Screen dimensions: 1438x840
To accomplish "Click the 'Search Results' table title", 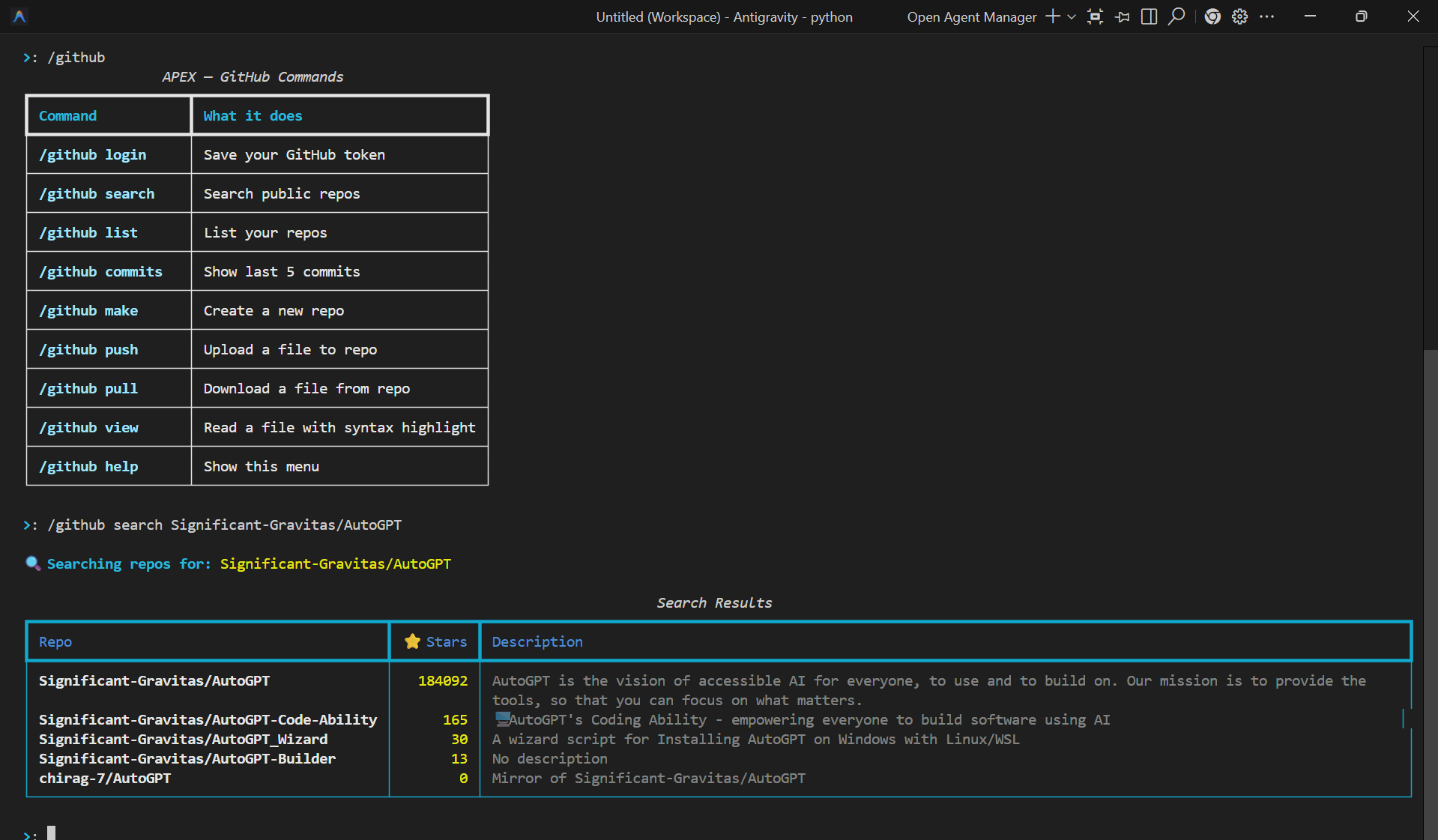I will 714,602.
